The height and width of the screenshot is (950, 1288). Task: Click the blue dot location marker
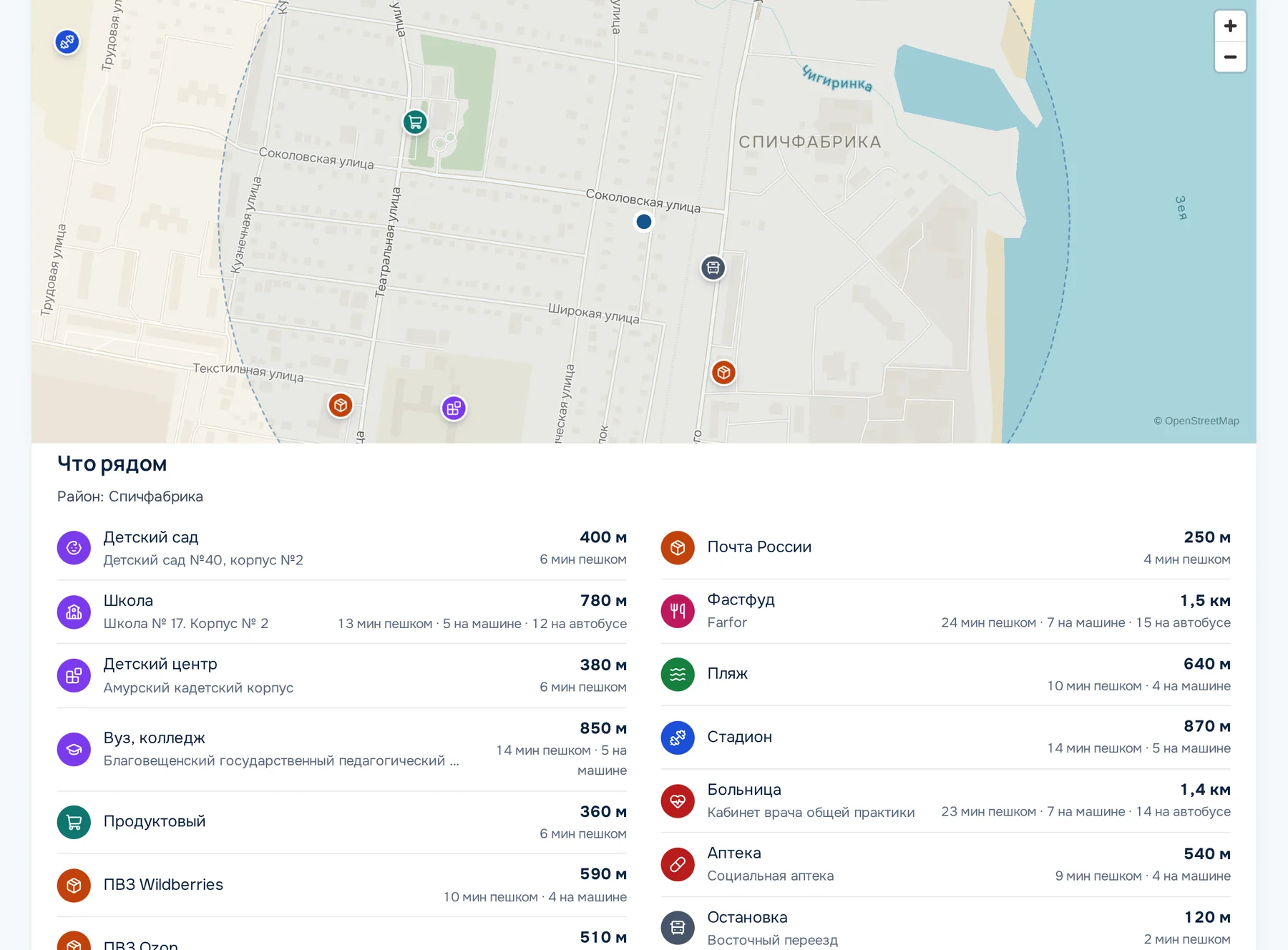coord(644,222)
